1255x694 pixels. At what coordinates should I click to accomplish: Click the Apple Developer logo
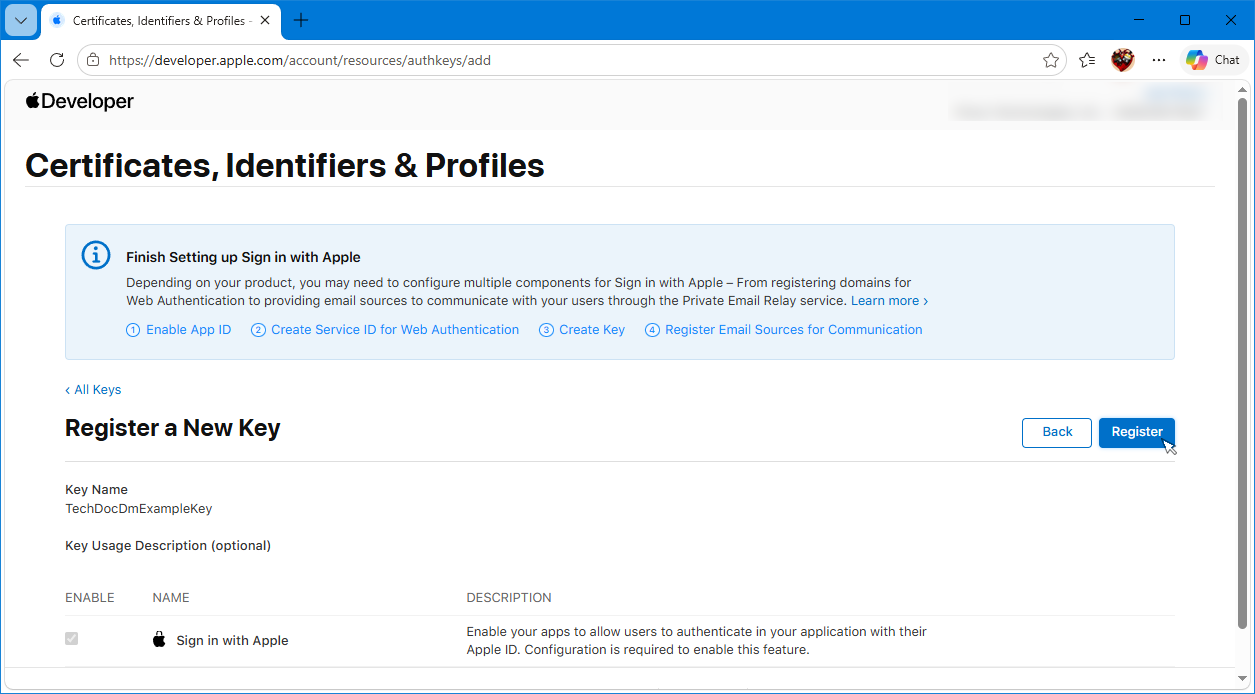[79, 101]
